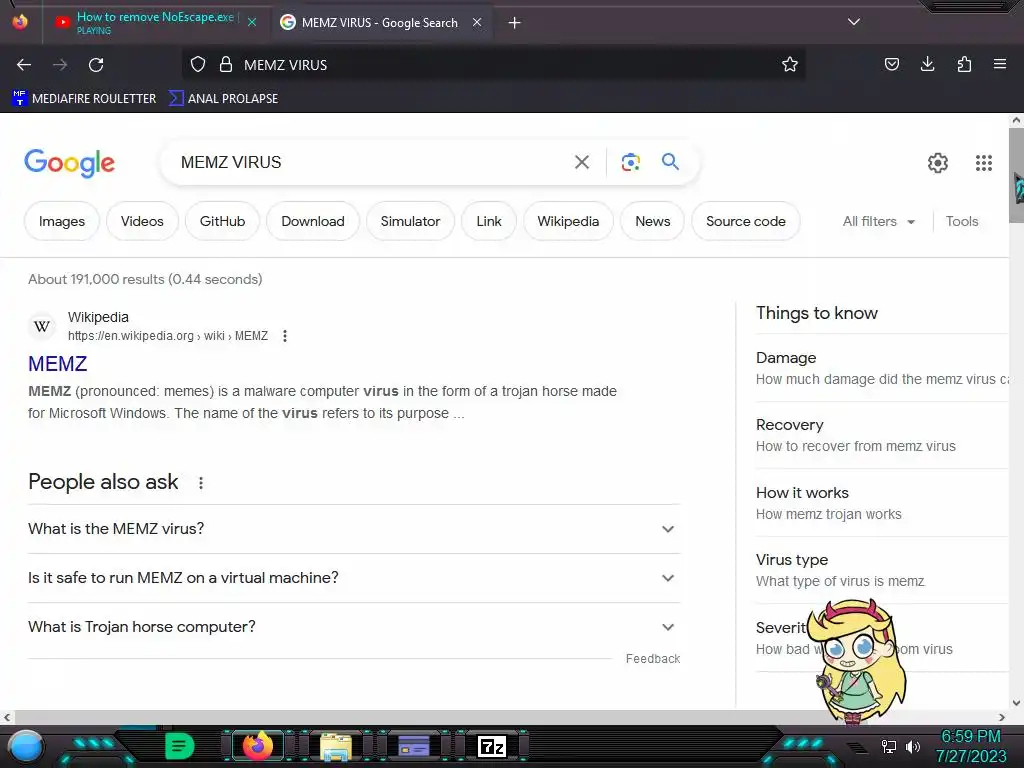Viewport: 1024px width, 768px height.
Task: Click the Wikipedia W favicon
Action: (42, 326)
